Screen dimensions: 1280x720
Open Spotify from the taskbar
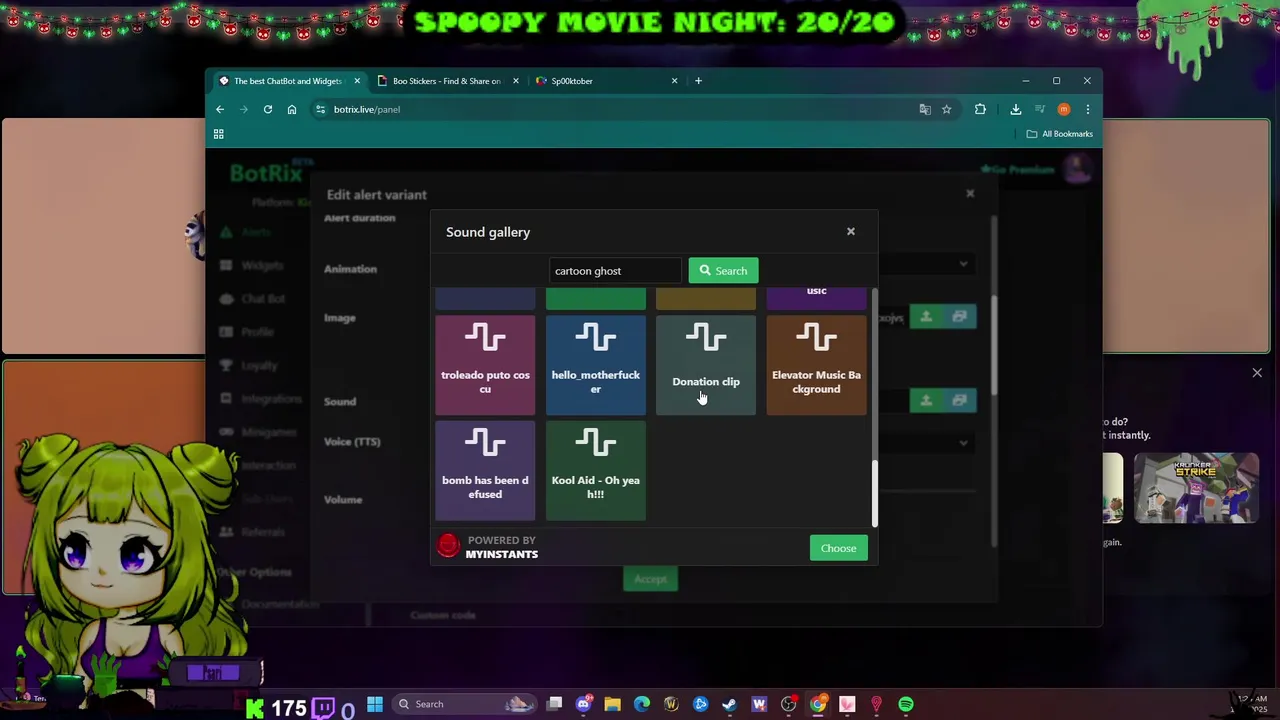pos(905,704)
